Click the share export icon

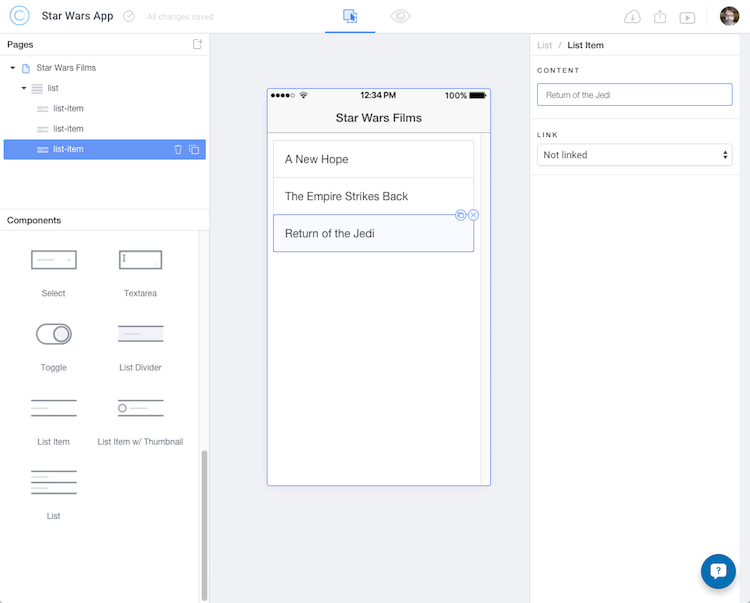coord(660,17)
